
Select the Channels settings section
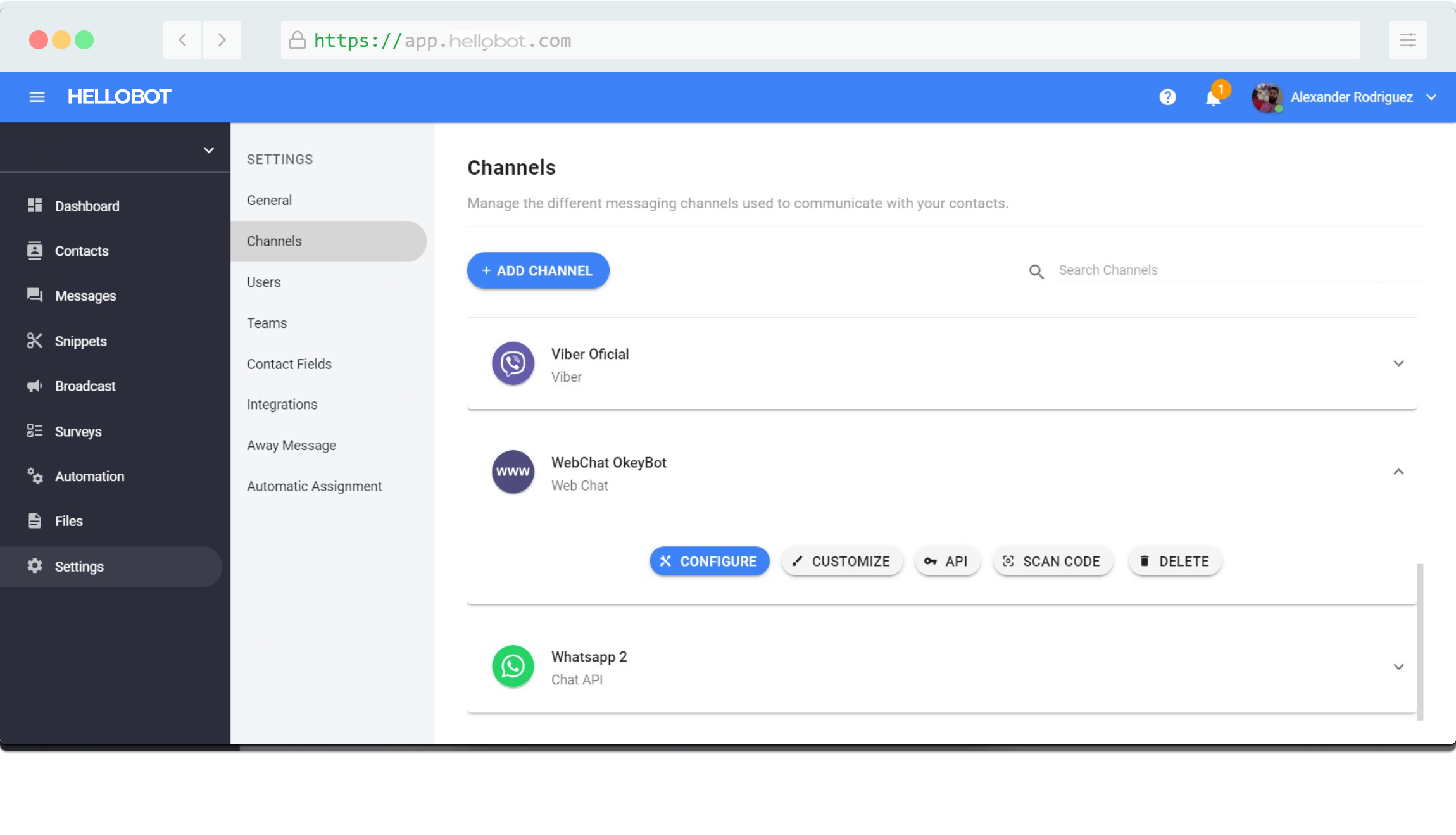[x=329, y=241]
